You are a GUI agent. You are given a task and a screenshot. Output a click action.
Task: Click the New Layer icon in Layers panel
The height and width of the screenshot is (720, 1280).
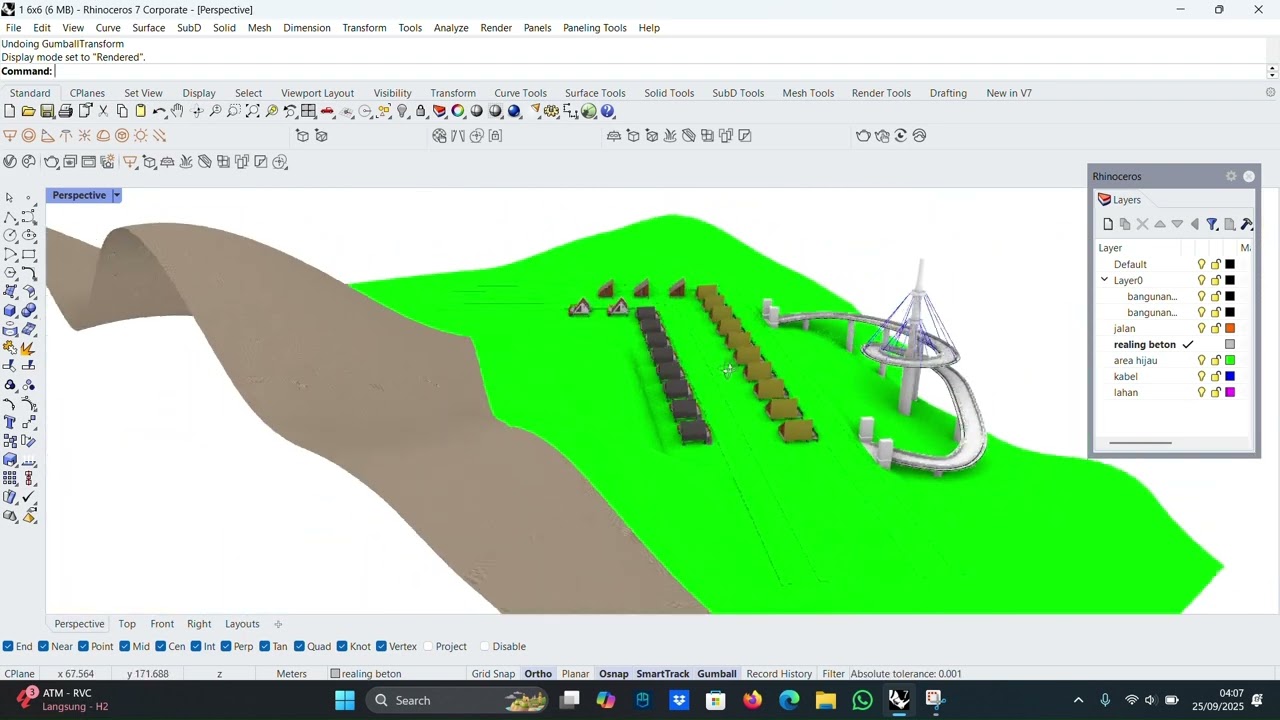1107,224
